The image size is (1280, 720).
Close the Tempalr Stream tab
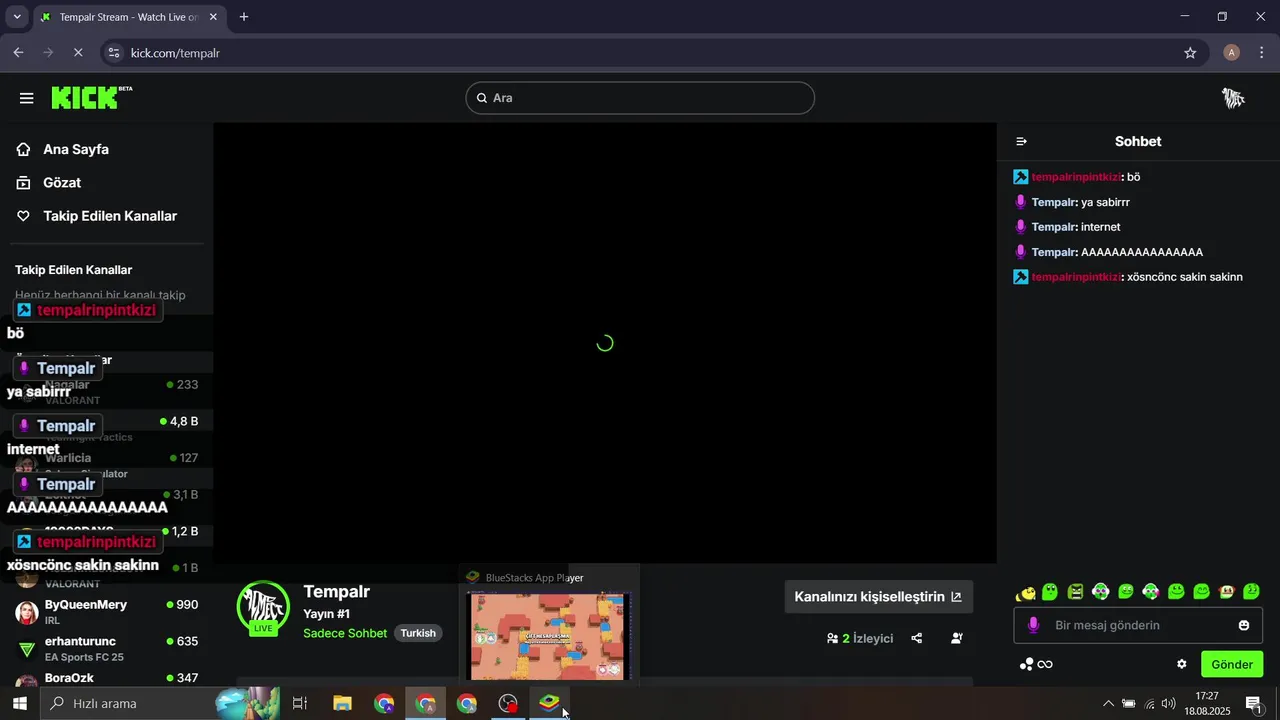click(215, 17)
